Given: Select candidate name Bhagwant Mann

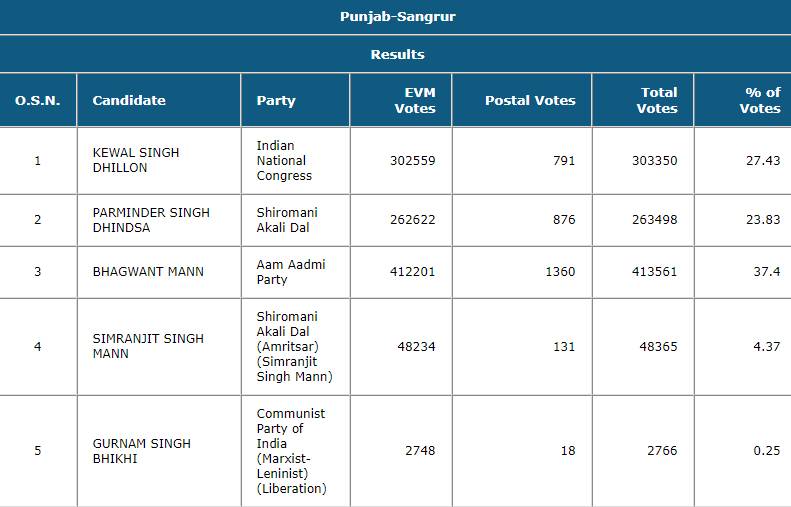Looking at the screenshot, I should [x=148, y=271].
